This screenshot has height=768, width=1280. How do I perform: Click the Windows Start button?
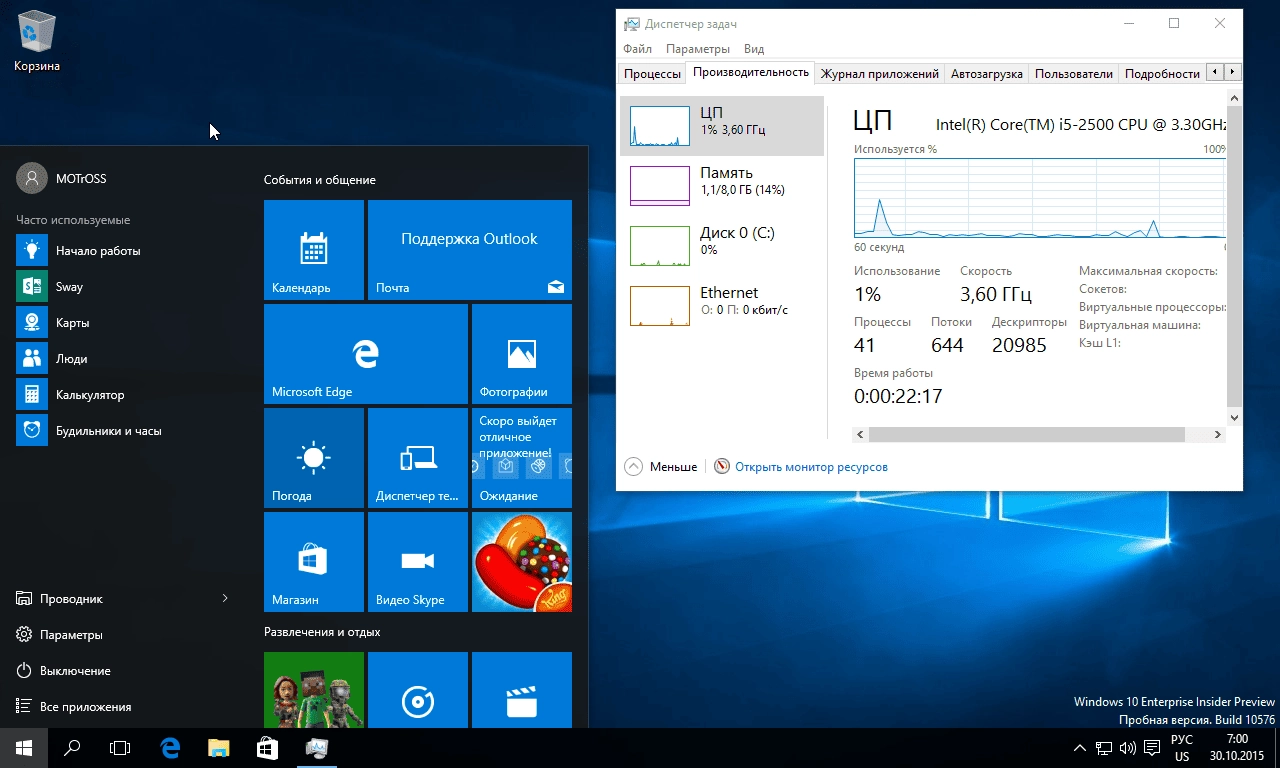click(x=24, y=748)
